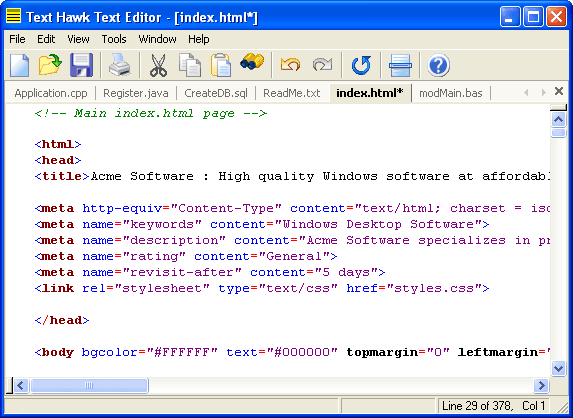Open Help with question mark icon
Screen dimensions: 573x418
coord(438,65)
